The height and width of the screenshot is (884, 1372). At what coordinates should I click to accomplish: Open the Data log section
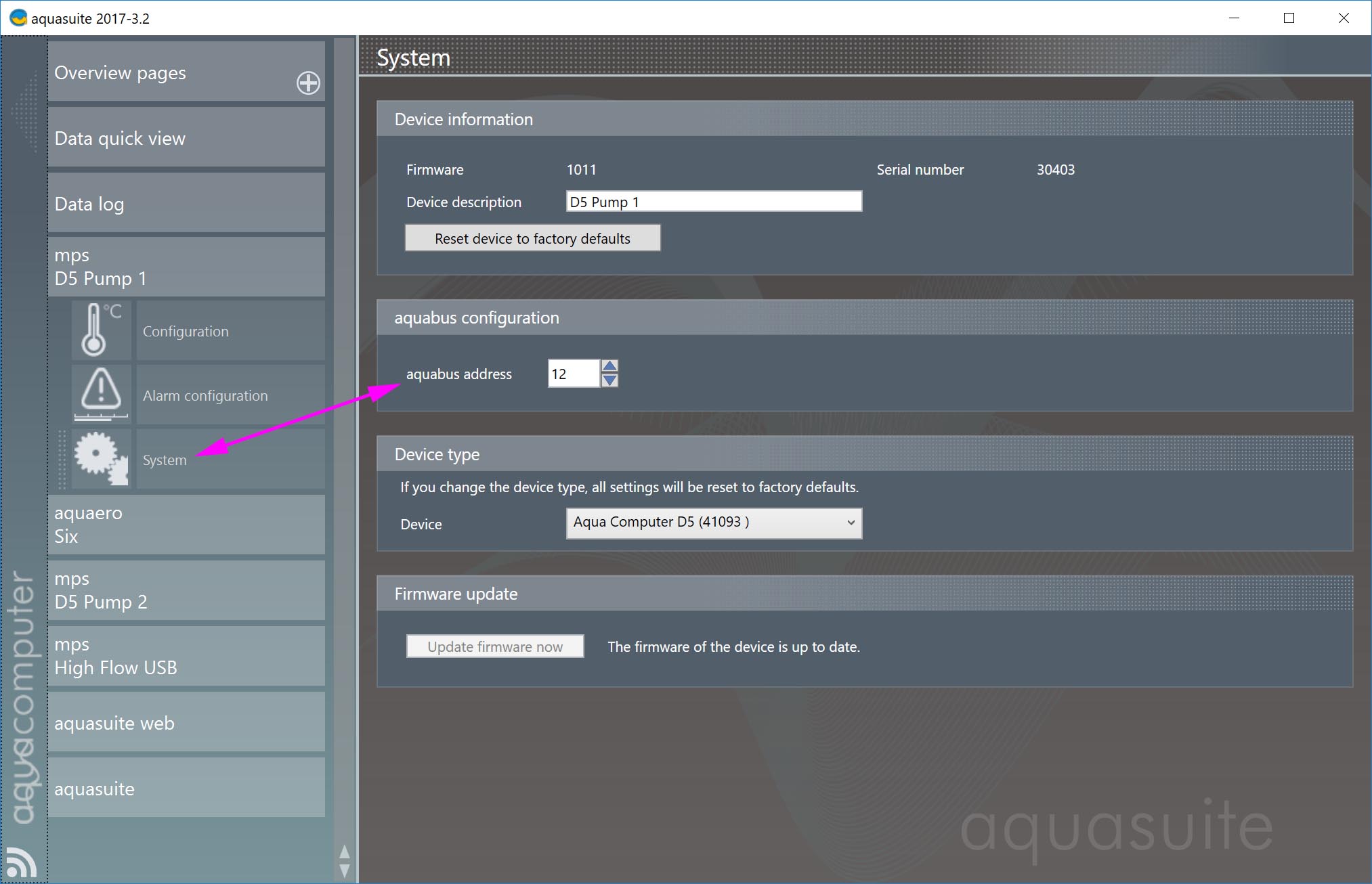(x=186, y=203)
